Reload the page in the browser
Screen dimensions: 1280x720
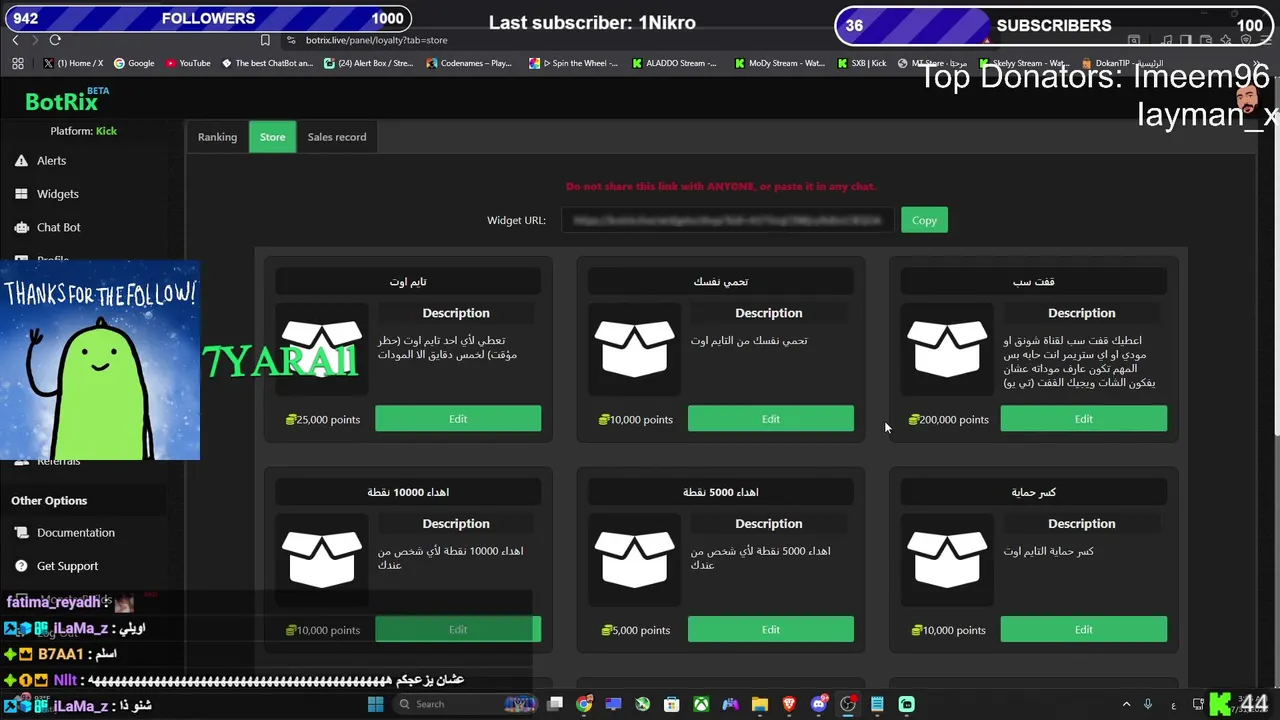pos(55,40)
